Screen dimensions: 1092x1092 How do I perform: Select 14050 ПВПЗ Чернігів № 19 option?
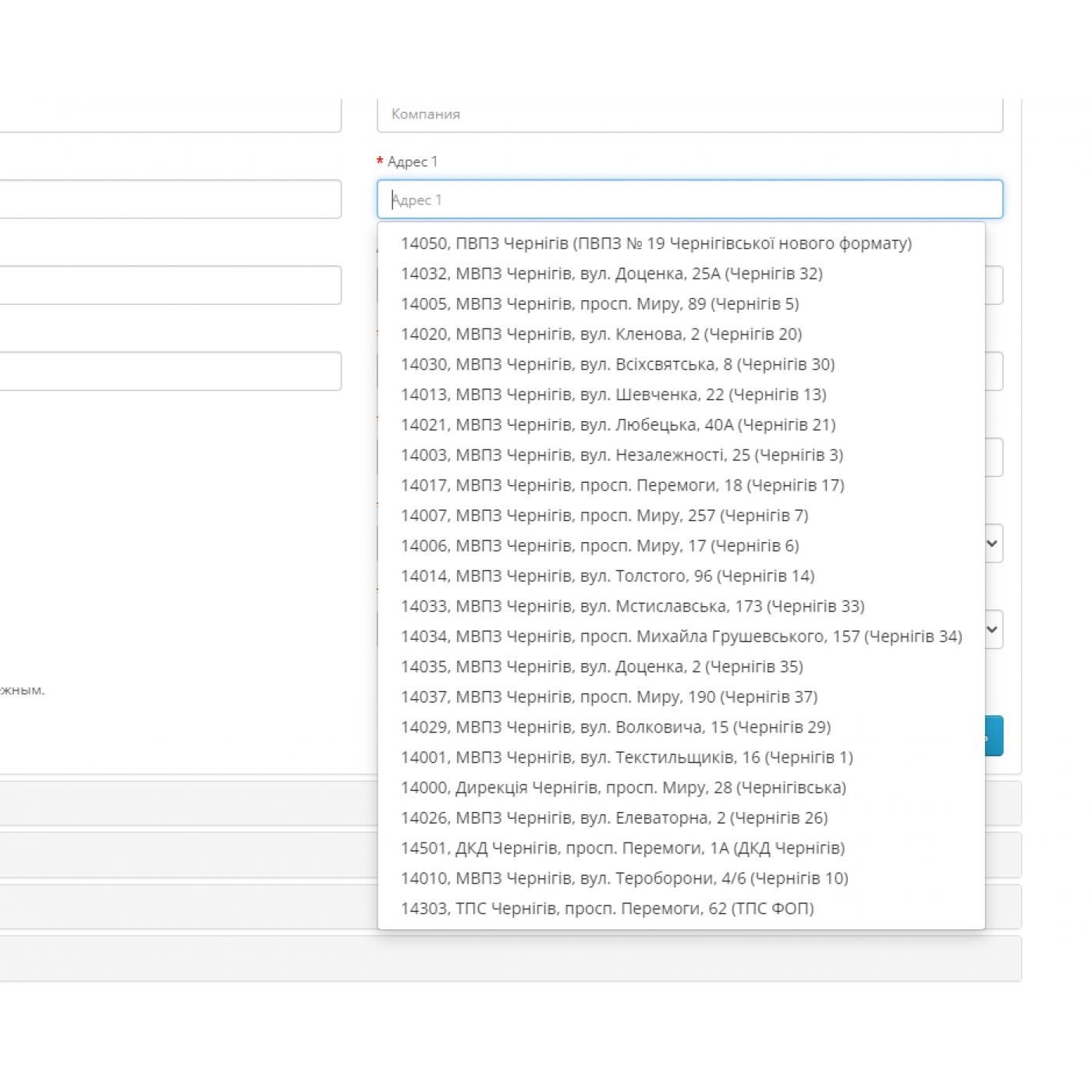(655, 243)
